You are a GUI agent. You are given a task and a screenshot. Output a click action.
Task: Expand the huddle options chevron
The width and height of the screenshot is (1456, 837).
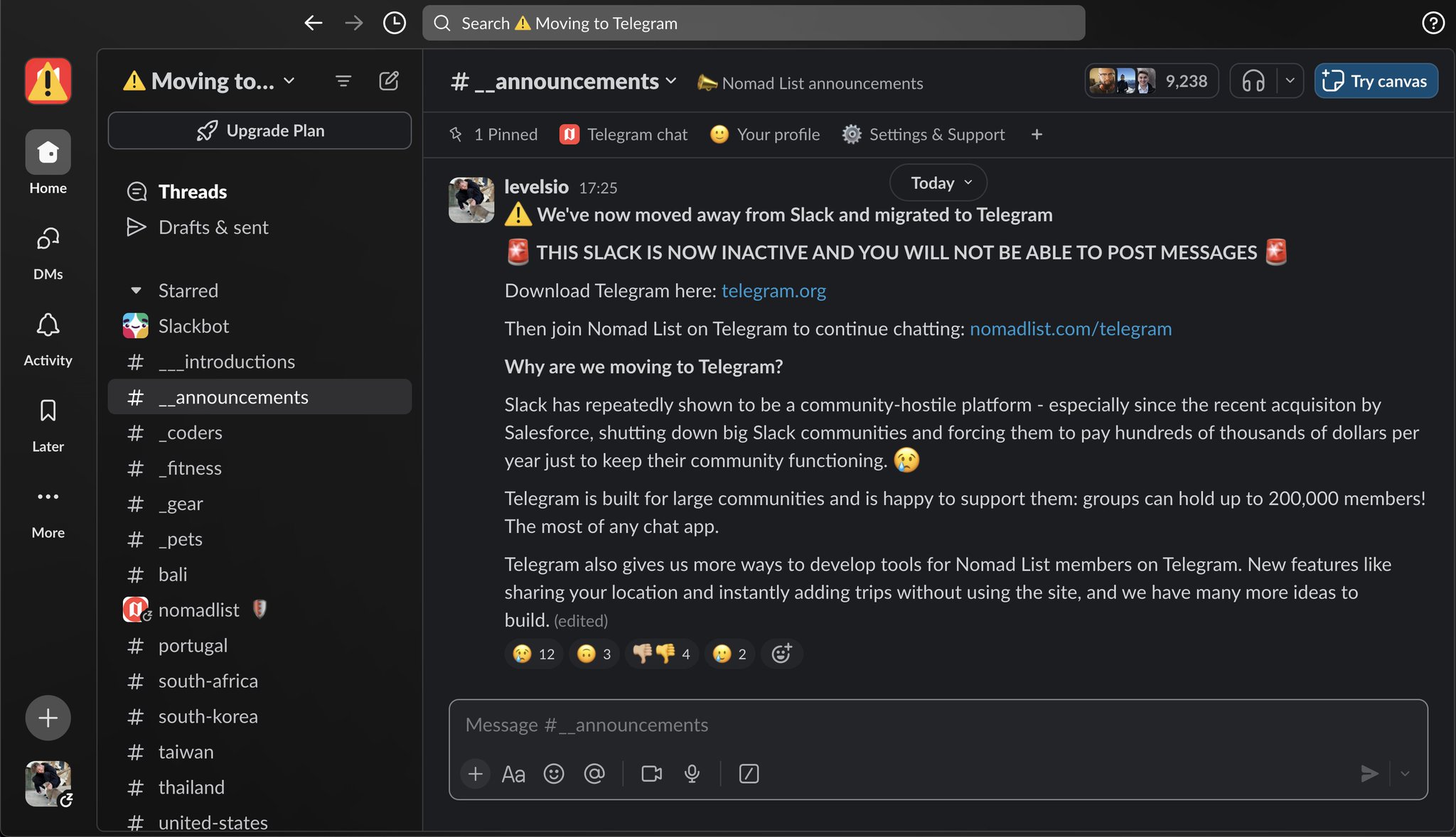pyautogui.click(x=1290, y=81)
